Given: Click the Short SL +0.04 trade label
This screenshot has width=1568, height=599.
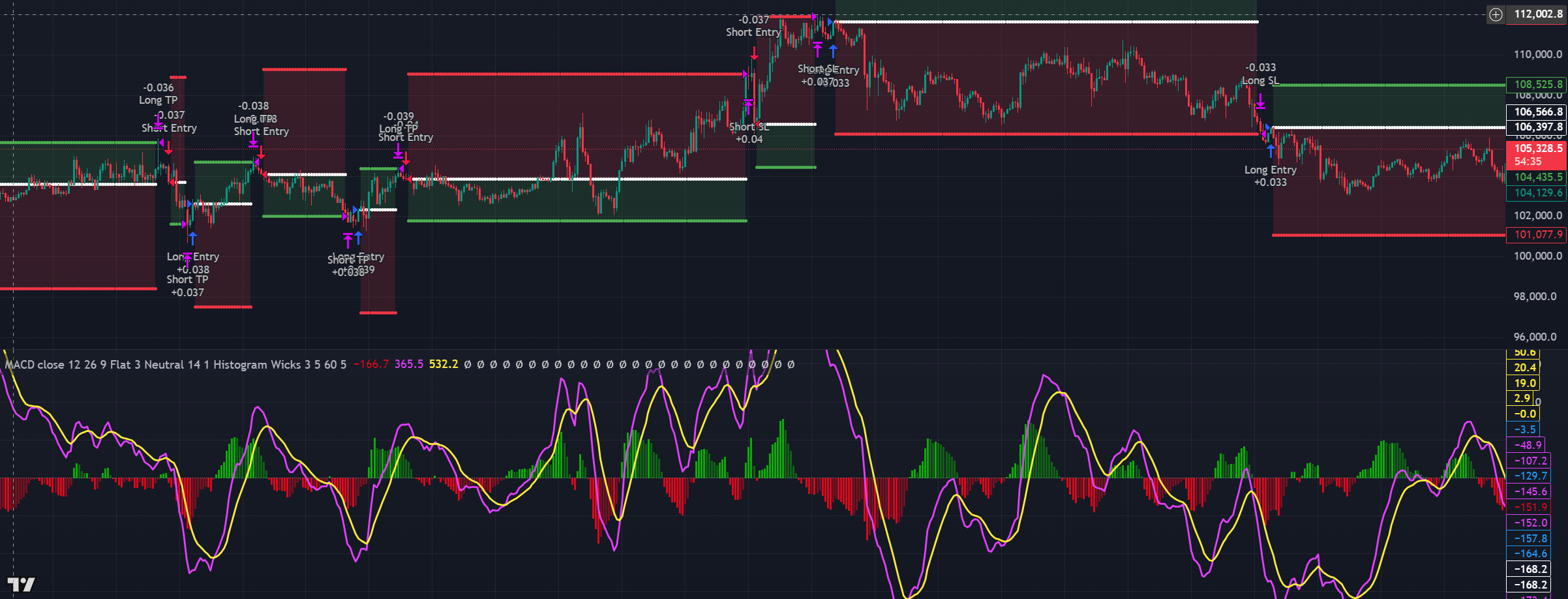Looking at the screenshot, I should 749,133.
